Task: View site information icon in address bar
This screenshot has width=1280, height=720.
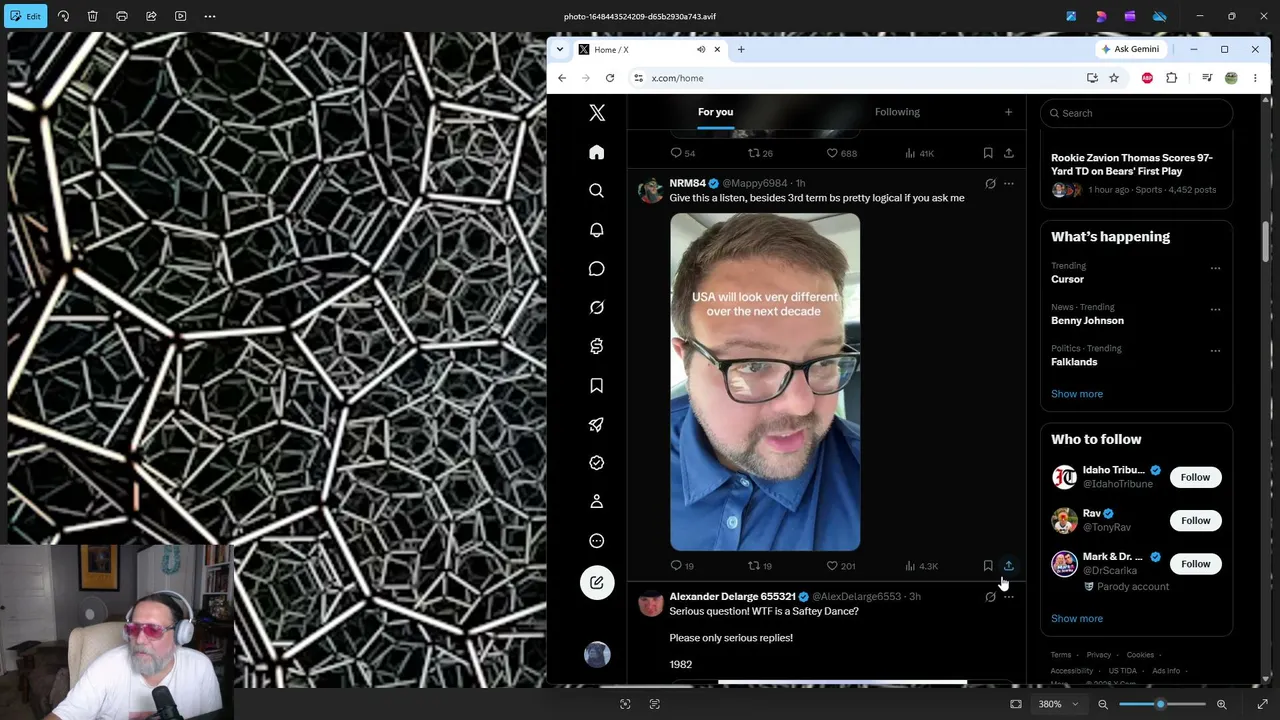Action: [x=638, y=78]
